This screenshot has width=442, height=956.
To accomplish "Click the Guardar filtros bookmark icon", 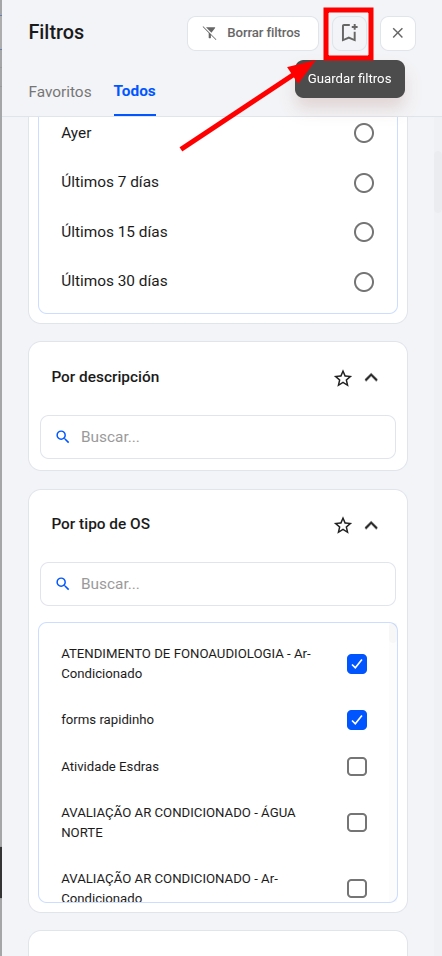I will (x=349, y=33).
